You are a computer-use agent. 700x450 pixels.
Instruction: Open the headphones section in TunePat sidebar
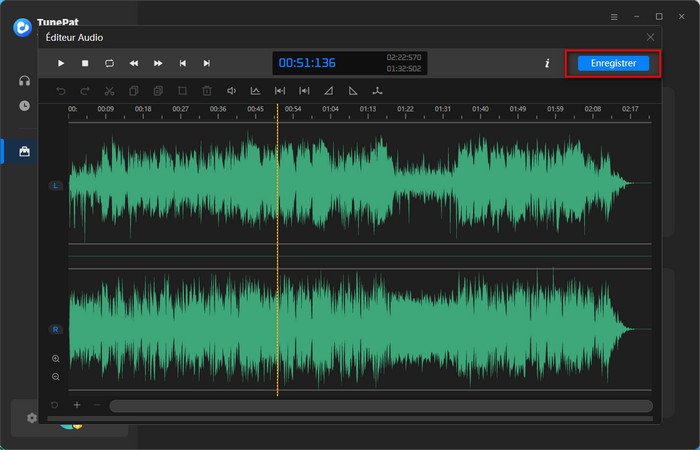point(25,81)
